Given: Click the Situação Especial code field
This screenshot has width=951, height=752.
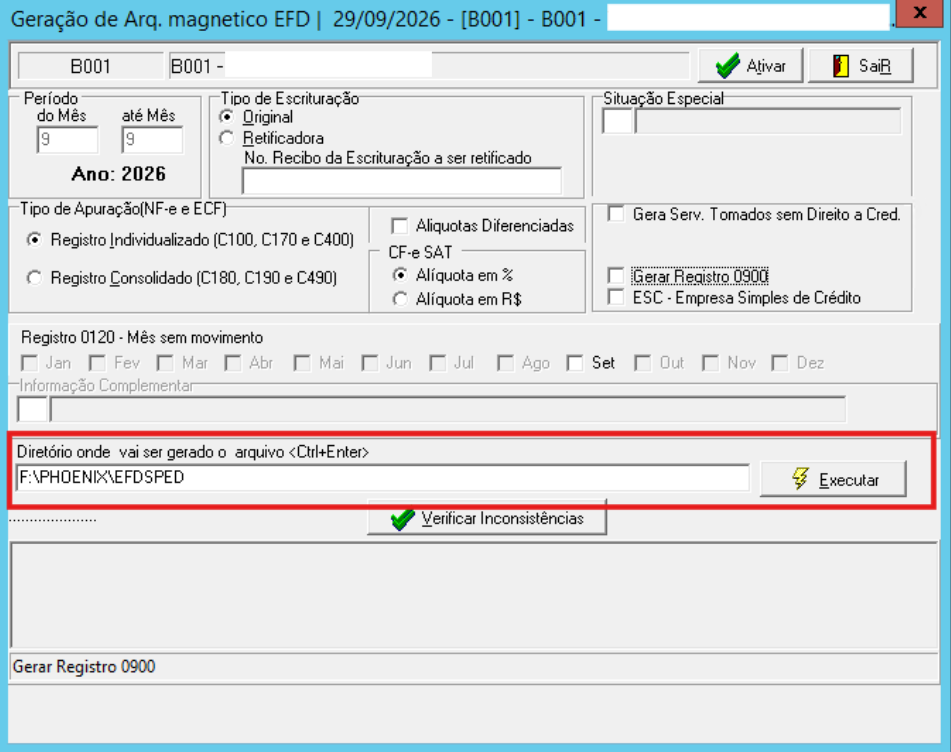Looking at the screenshot, I should 617,121.
